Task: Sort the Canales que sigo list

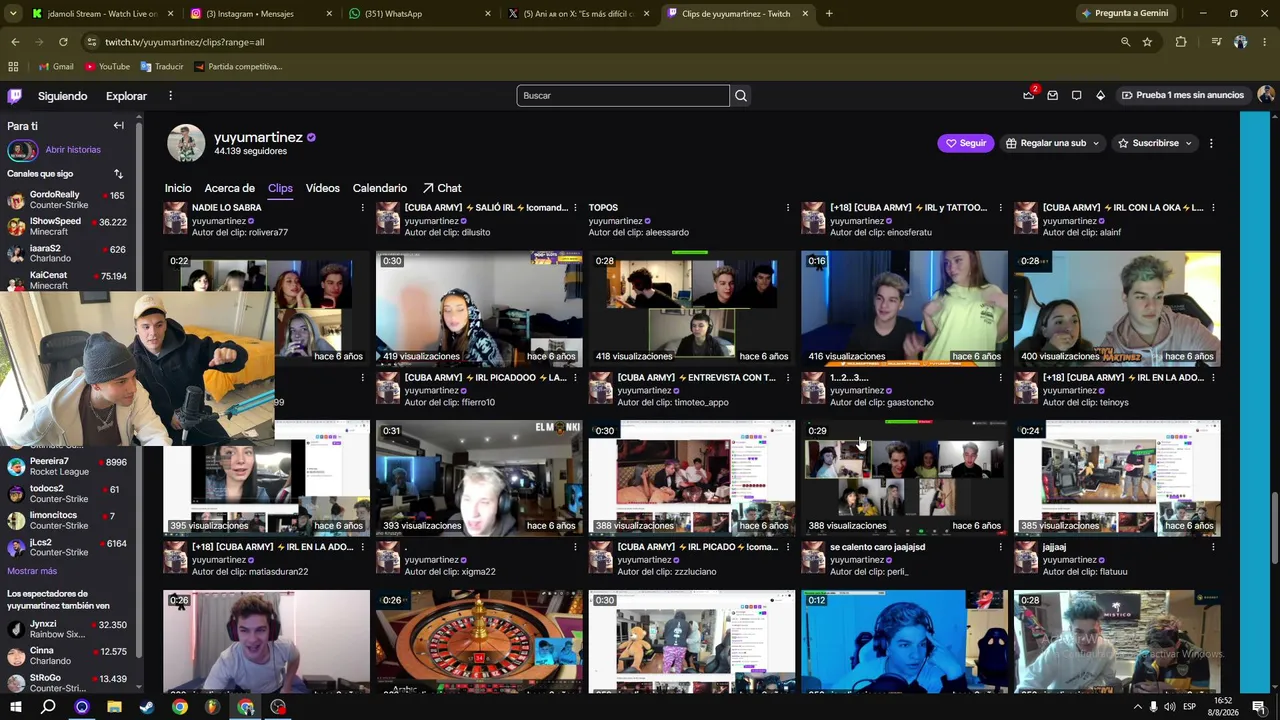Action: (x=118, y=174)
